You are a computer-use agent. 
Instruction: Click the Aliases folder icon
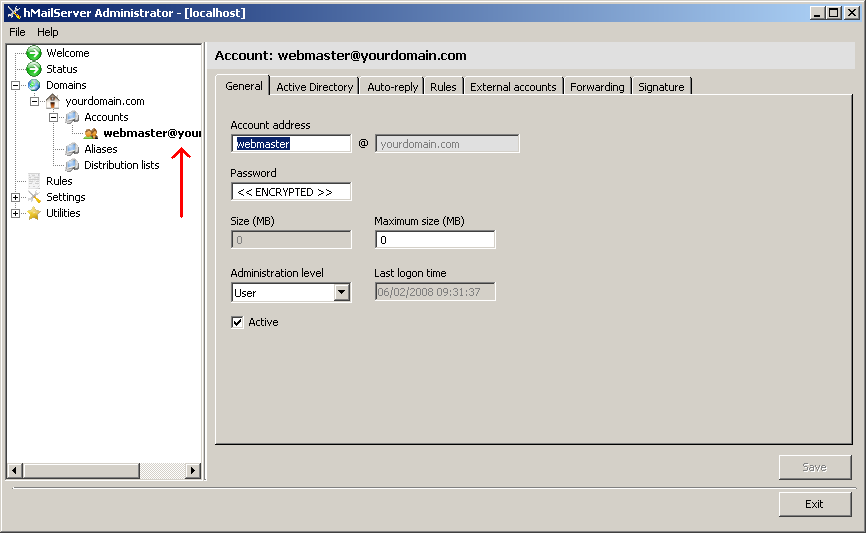click(x=72, y=149)
